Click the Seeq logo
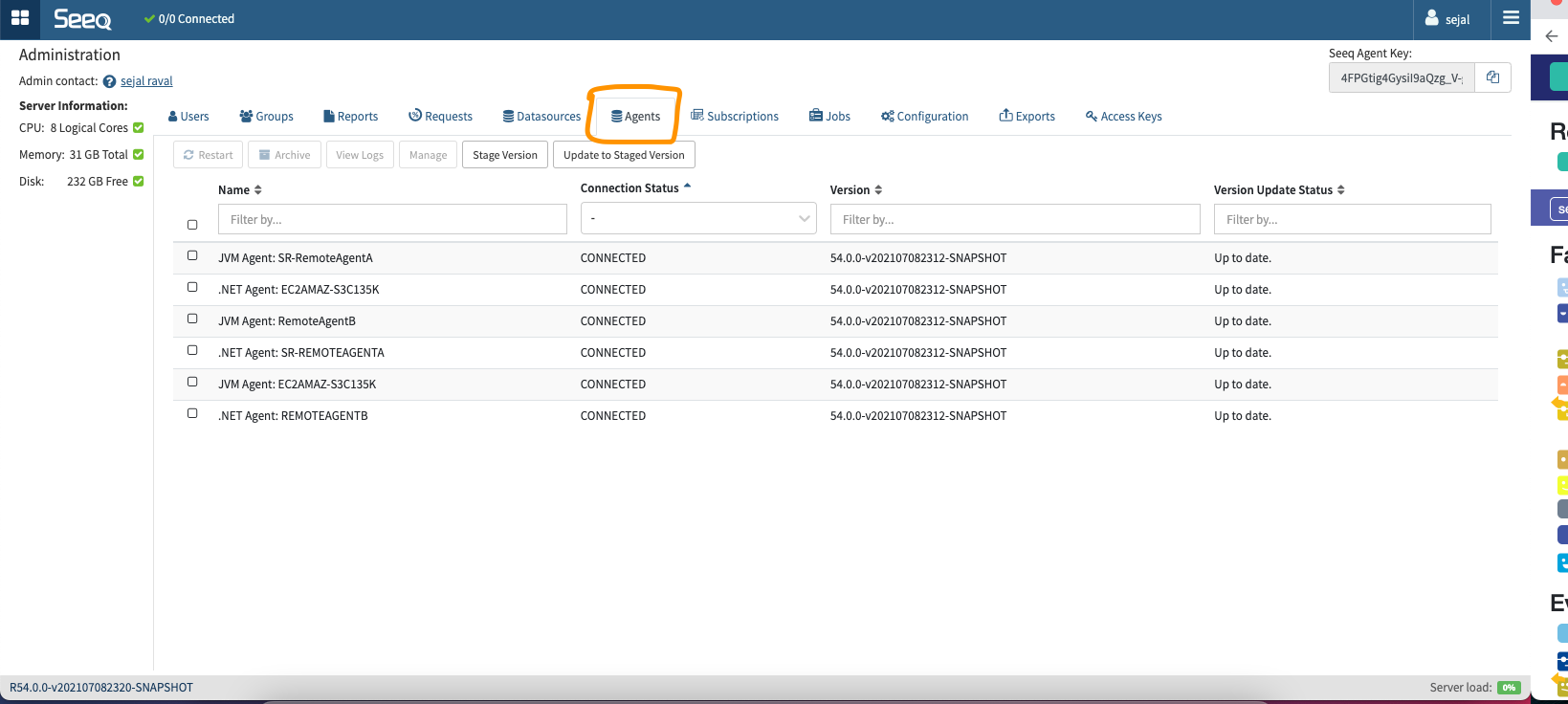Screen dimensions: 1568x704 (82, 19)
